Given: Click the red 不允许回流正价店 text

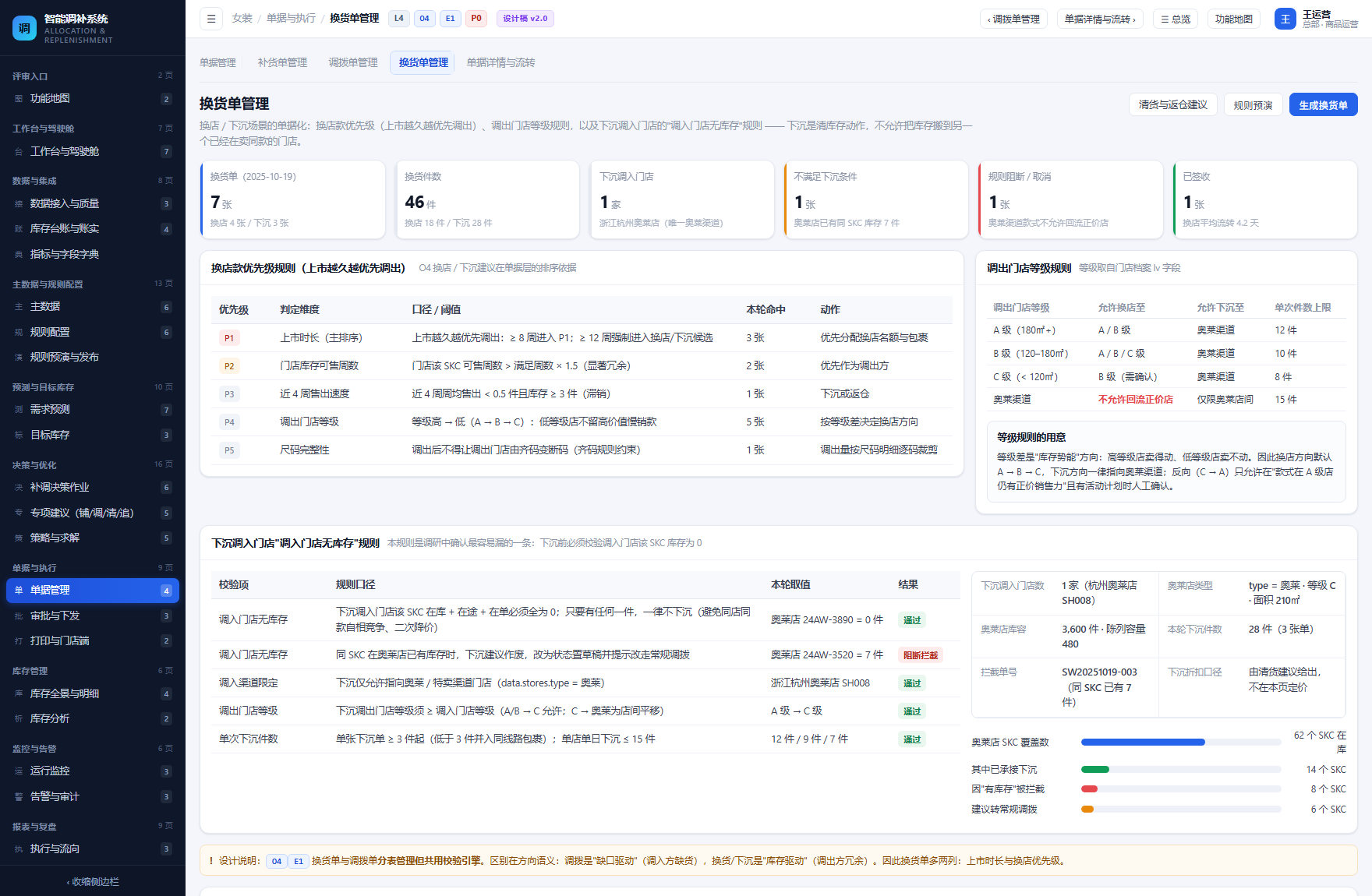Looking at the screenshot, I should 1135,400.
